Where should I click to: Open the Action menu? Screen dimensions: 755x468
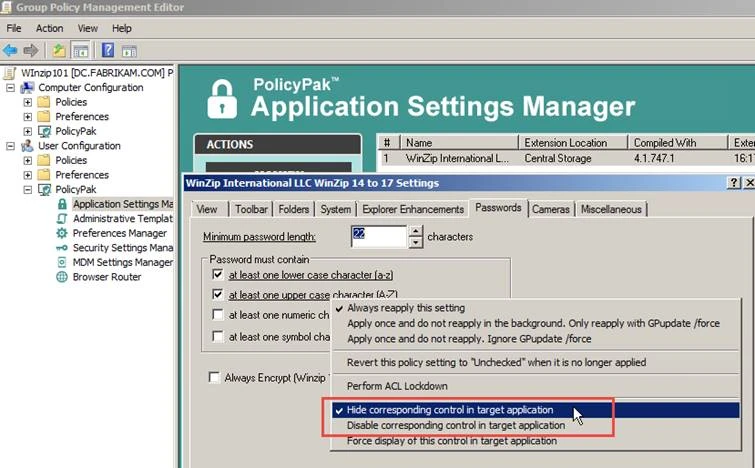pos(49,29)
